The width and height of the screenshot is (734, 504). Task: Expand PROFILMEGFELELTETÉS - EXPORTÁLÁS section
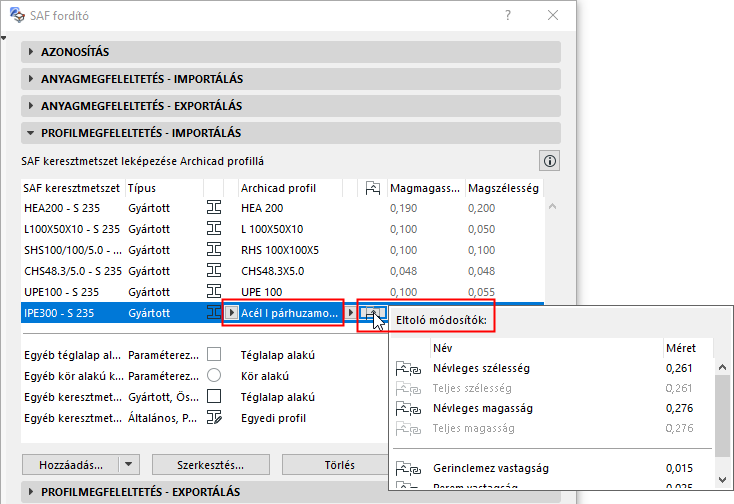click(x=291, y=492)
